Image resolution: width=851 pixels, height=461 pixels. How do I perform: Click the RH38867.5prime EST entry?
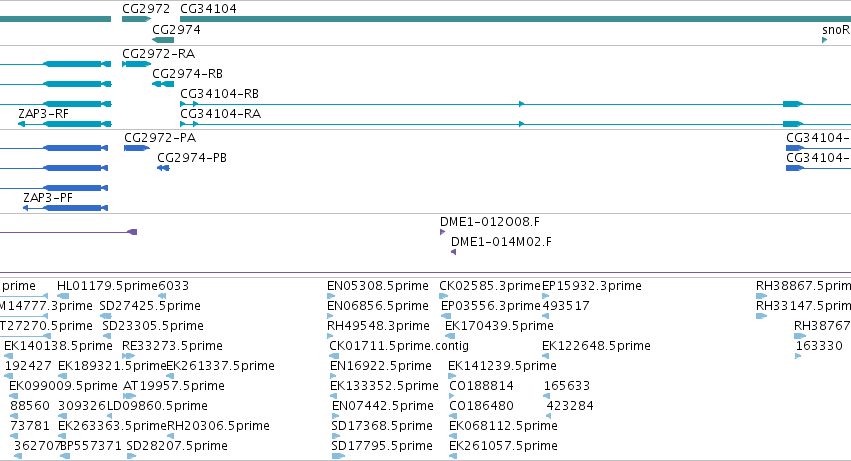pos(803,286)
